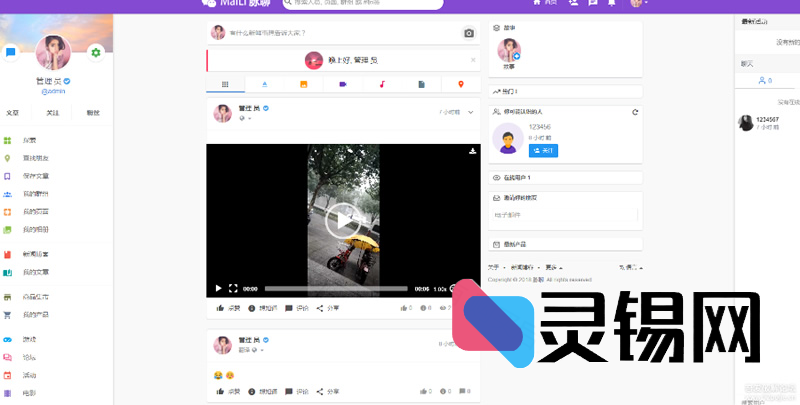The image size is (800, 405).
Task: Open the video post privacy dropdown
Action: (245, 119)
